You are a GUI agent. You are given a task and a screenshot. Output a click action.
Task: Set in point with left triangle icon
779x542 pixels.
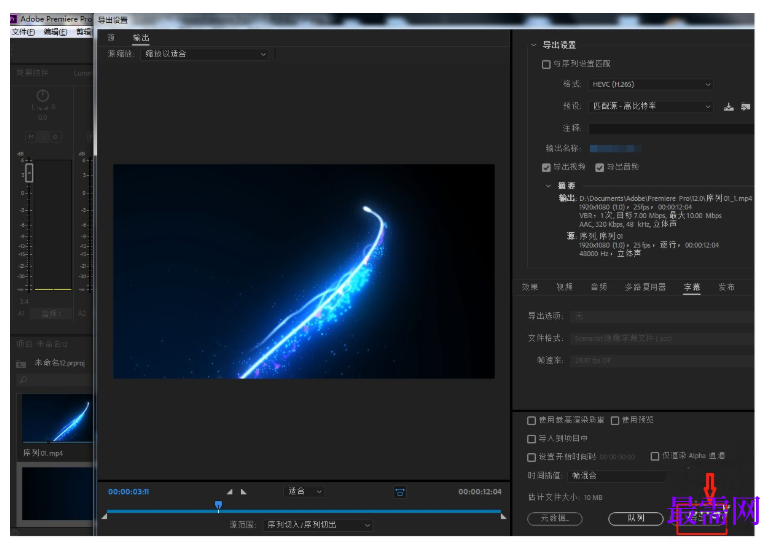pos(230,492)
